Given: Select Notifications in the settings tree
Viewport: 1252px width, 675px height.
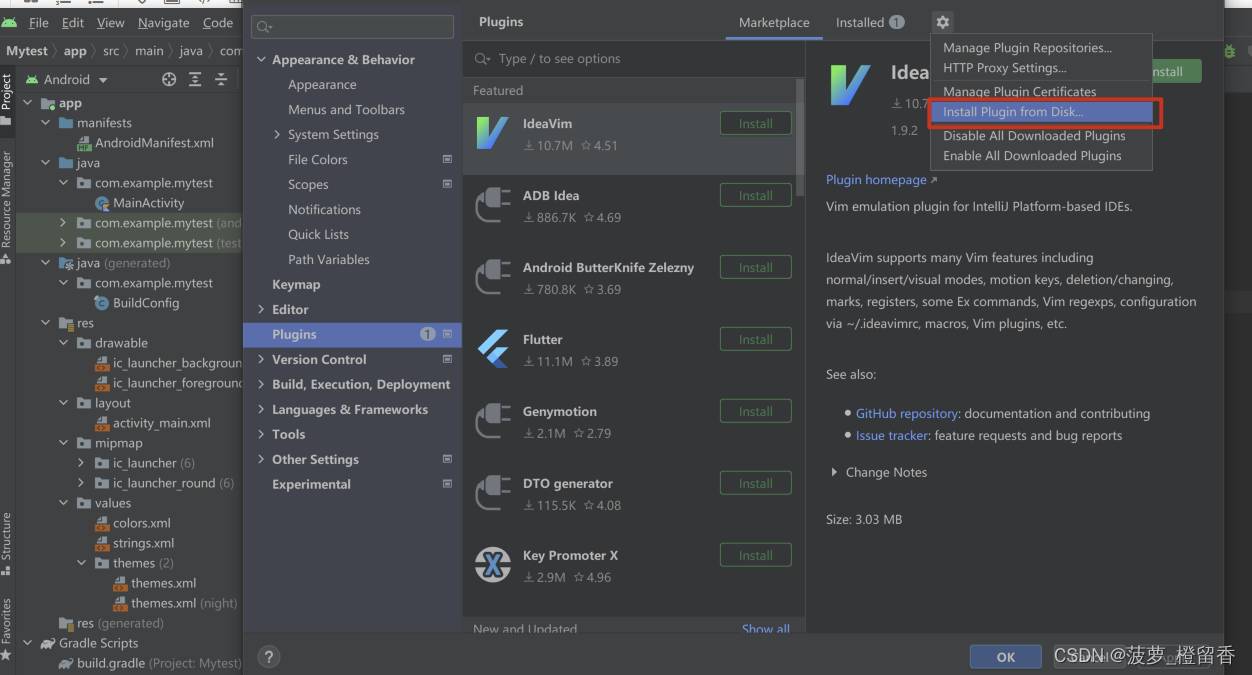Looking at the screenshot, I should pyautogui.click(x=324, y=210).
